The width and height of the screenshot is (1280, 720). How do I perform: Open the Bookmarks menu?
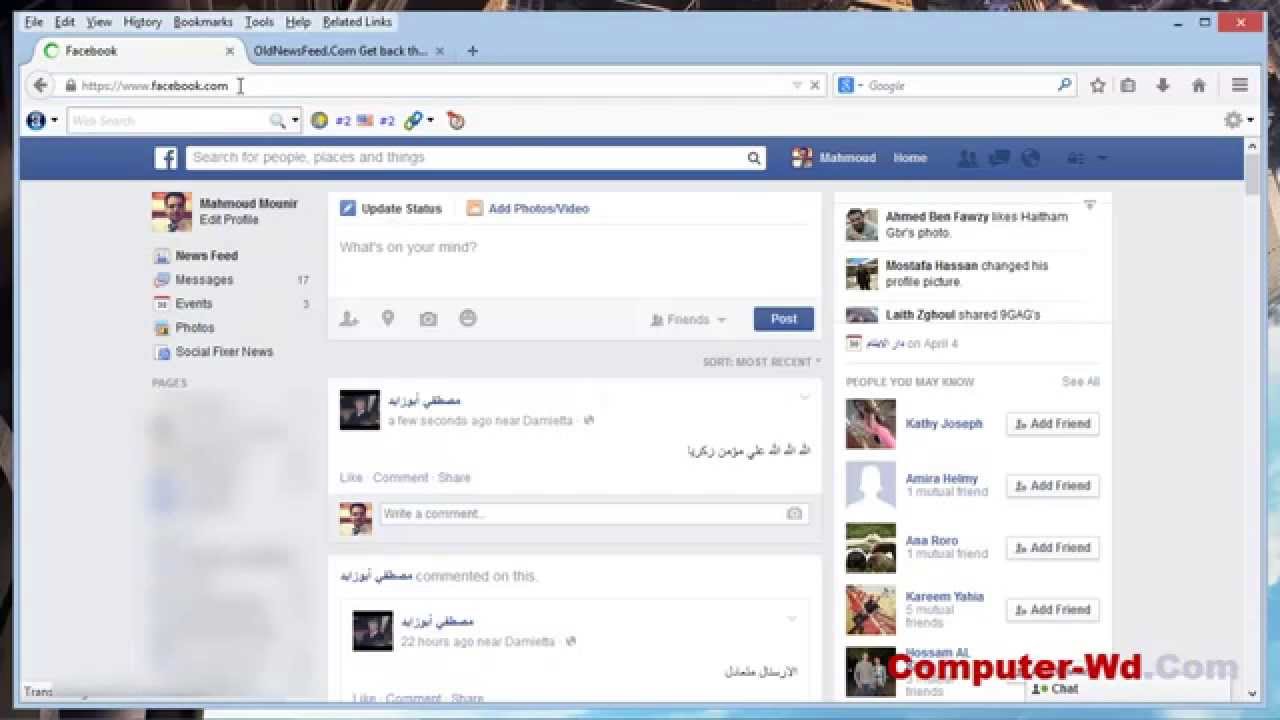click(x=203, y=22)
